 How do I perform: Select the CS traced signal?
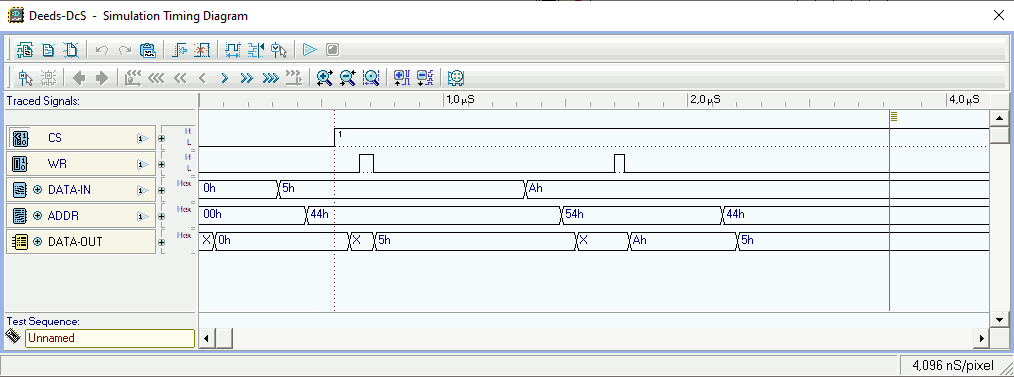pyautogui.click(x=81, y=138)
